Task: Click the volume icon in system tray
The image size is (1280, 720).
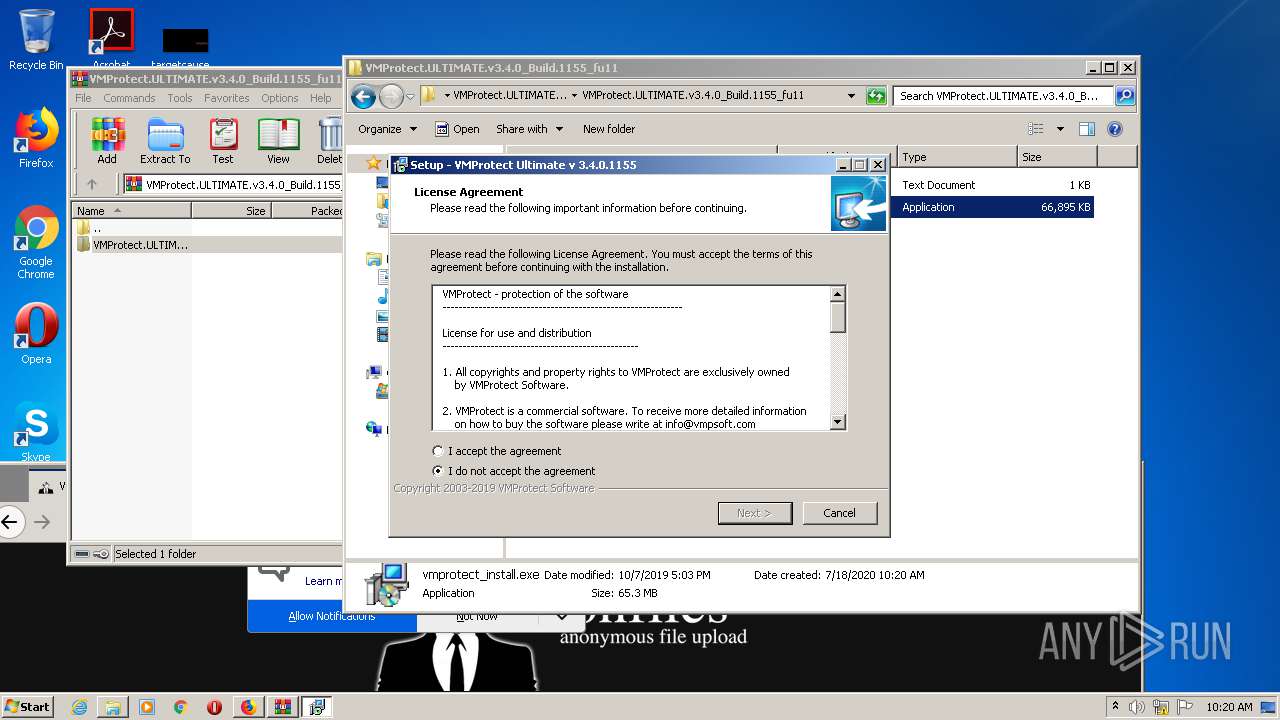Action: (1137, 707)
